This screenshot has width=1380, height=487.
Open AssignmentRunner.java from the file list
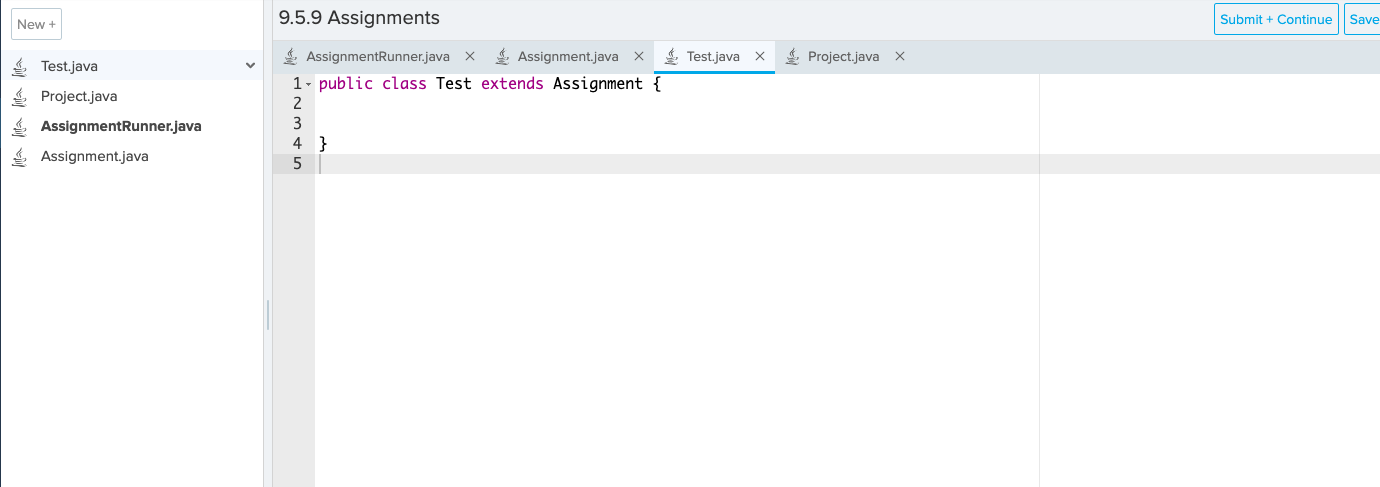tap(121, 126)
